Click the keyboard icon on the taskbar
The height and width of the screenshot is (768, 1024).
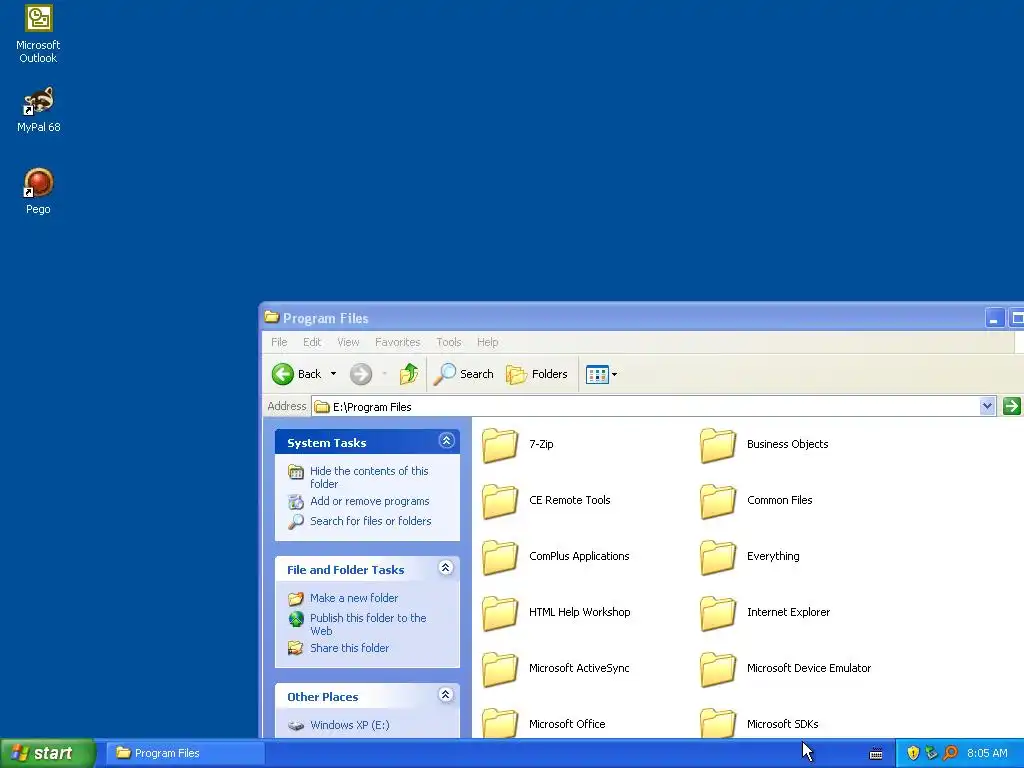(876, 754)
